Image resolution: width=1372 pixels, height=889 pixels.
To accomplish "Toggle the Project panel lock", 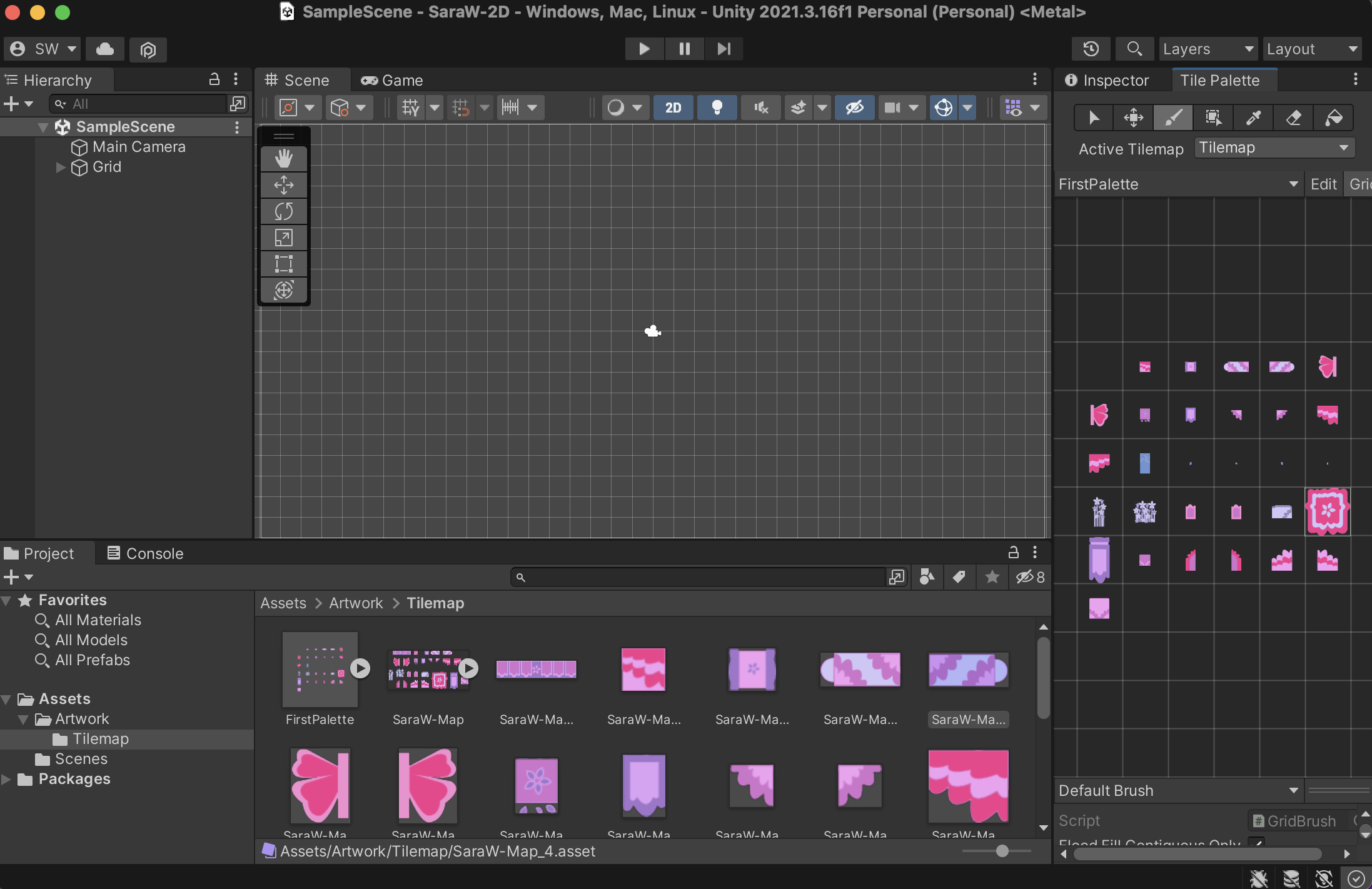I will 1013,552.
